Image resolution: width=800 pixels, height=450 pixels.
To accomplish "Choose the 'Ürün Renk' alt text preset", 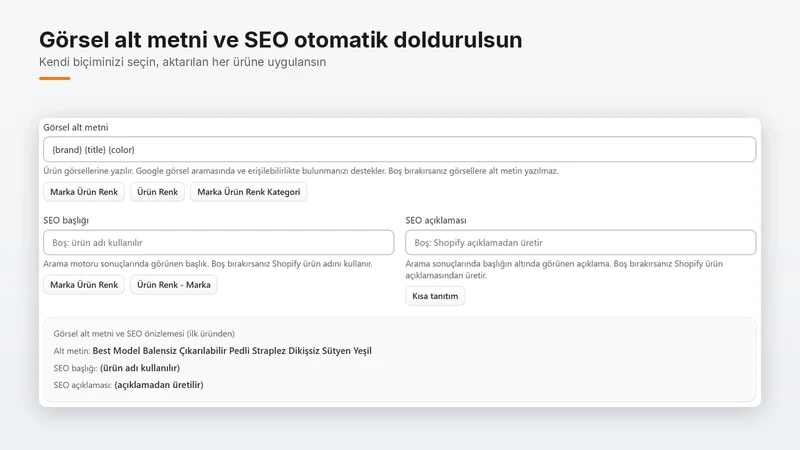I will [157, 192].
